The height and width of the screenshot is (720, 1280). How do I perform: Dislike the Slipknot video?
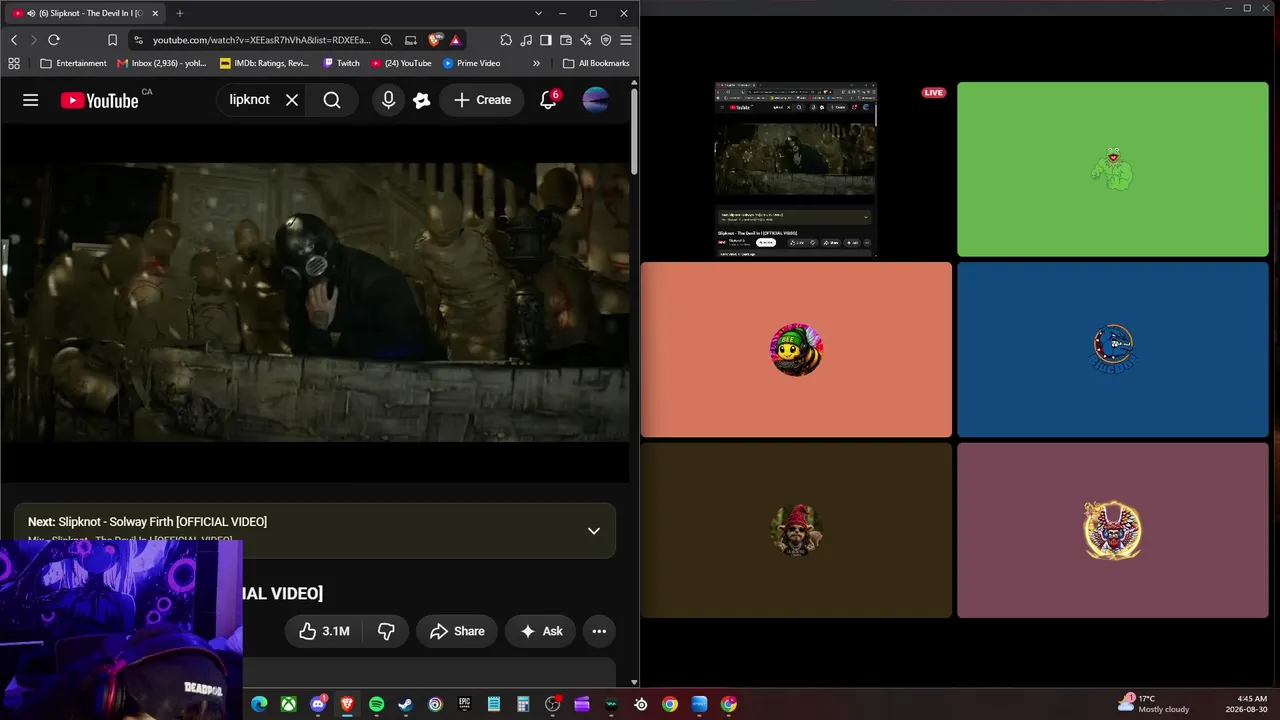pyautogui.click(x=386, y=631)
